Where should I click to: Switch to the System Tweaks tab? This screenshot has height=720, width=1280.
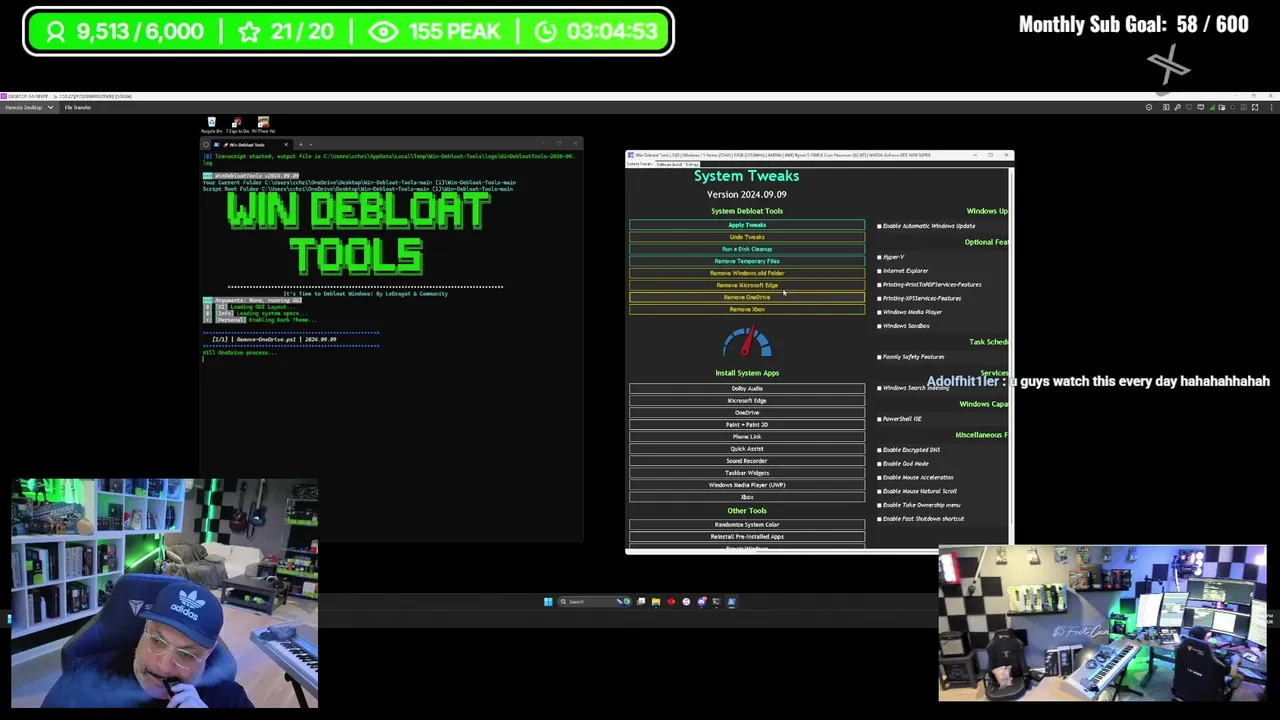click(x=638, y=164)
